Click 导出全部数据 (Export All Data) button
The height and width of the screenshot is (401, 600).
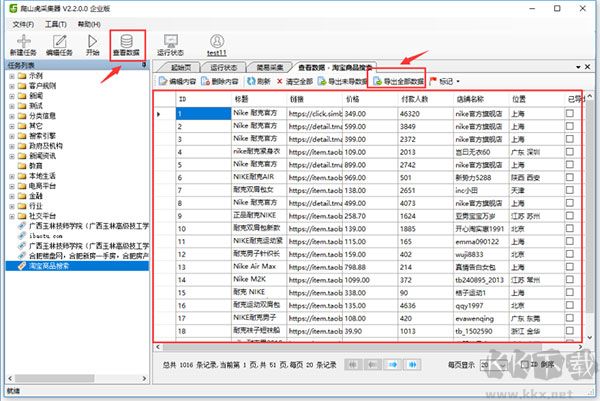coord(398,81)
